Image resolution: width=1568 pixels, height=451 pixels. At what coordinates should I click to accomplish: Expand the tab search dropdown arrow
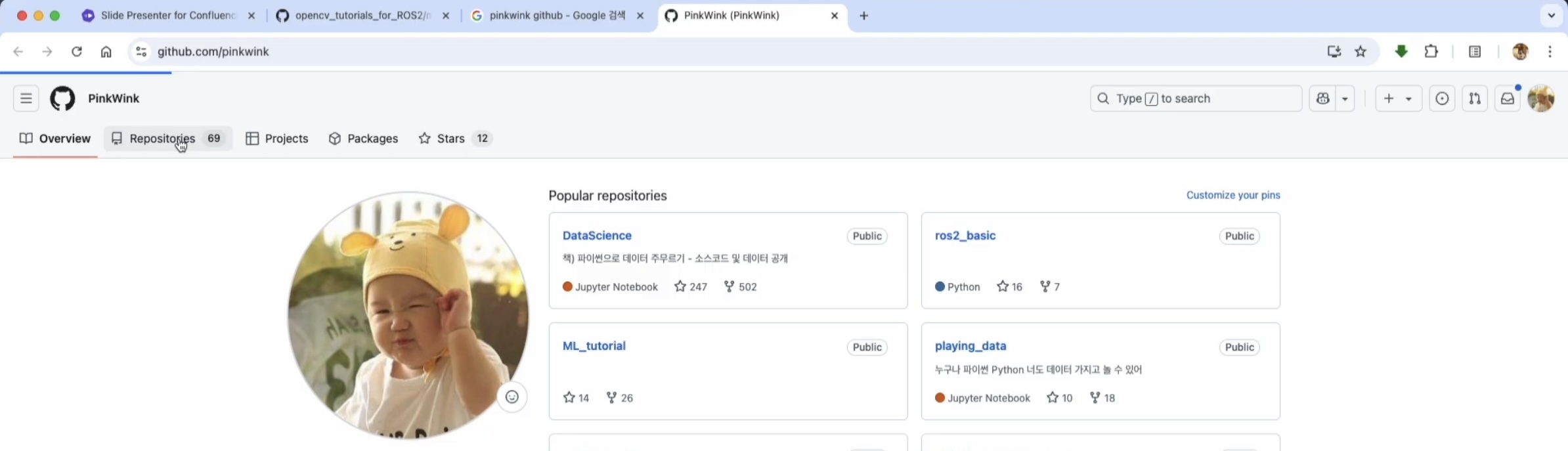pos(1552,15)
